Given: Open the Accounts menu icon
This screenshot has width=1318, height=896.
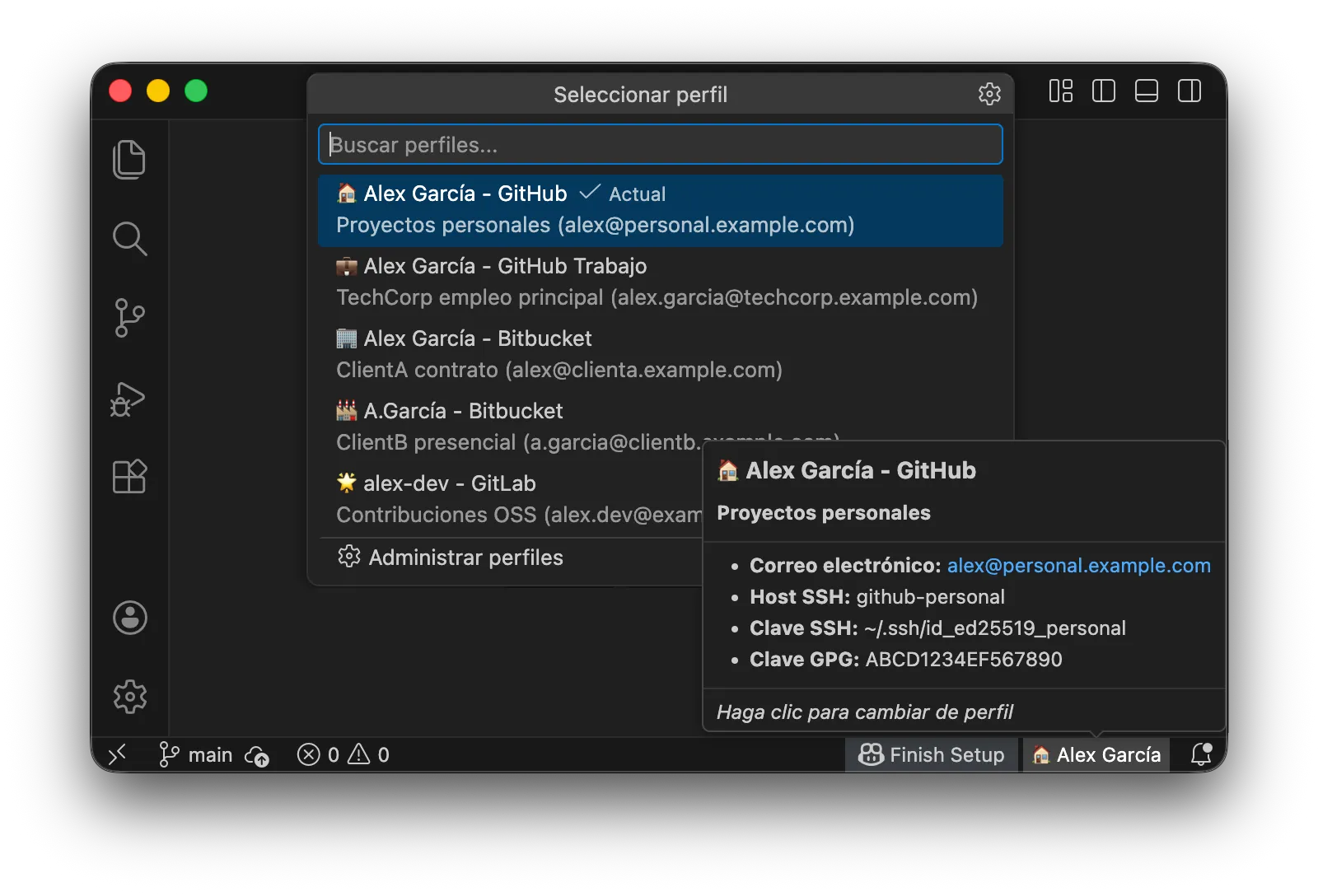Looking at the screenshot, I should (130, 618).
